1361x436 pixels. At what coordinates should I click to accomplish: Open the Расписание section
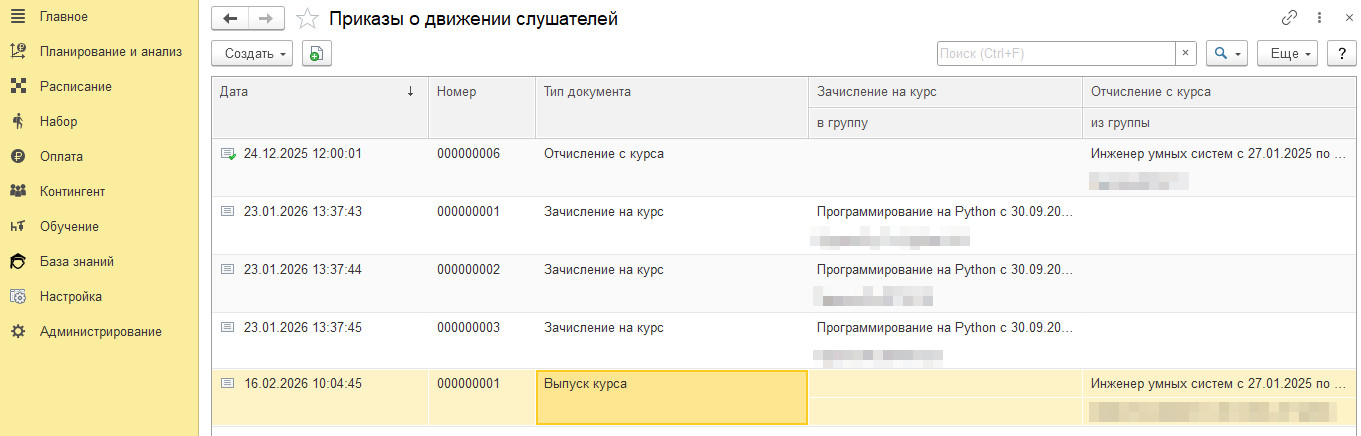pos(76,86)
